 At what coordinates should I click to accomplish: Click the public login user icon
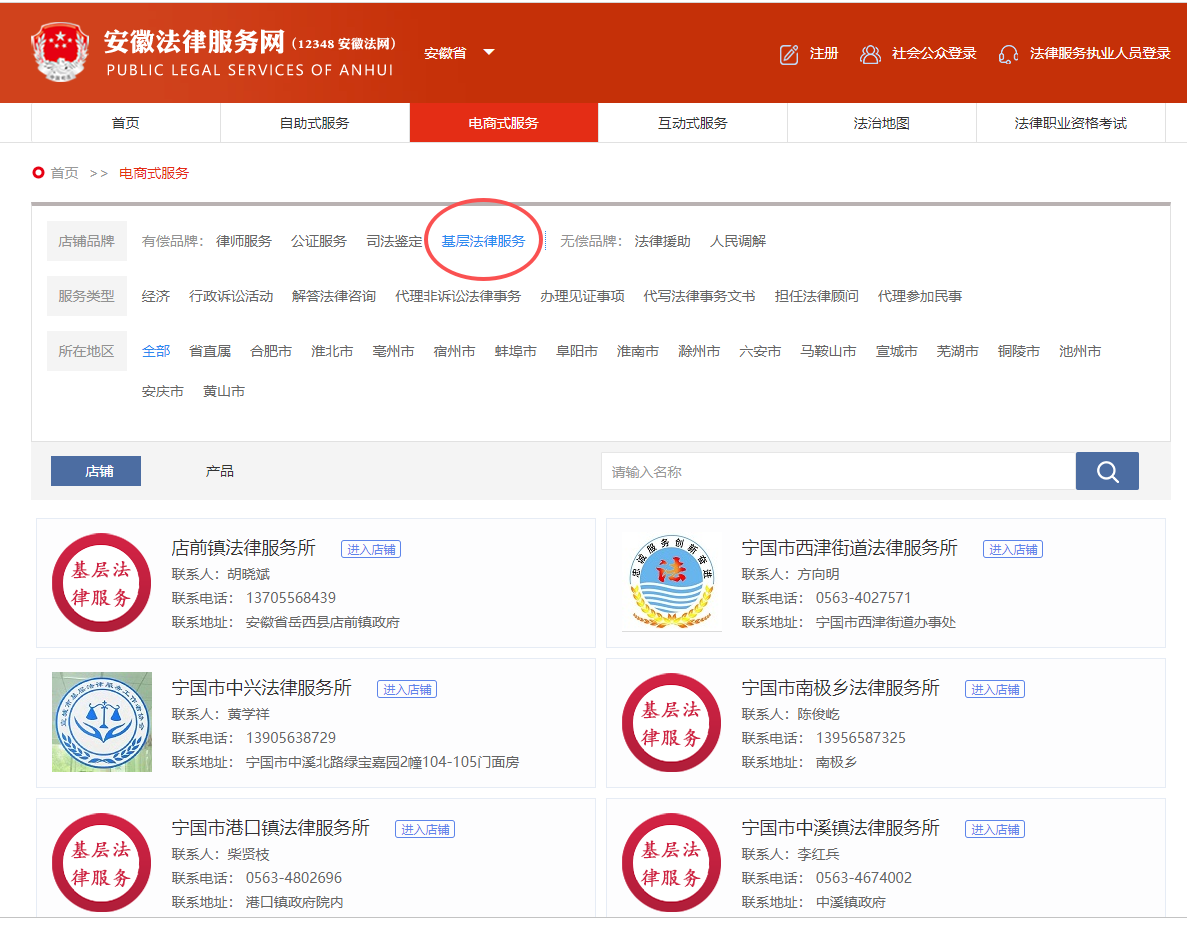[870, 54]
